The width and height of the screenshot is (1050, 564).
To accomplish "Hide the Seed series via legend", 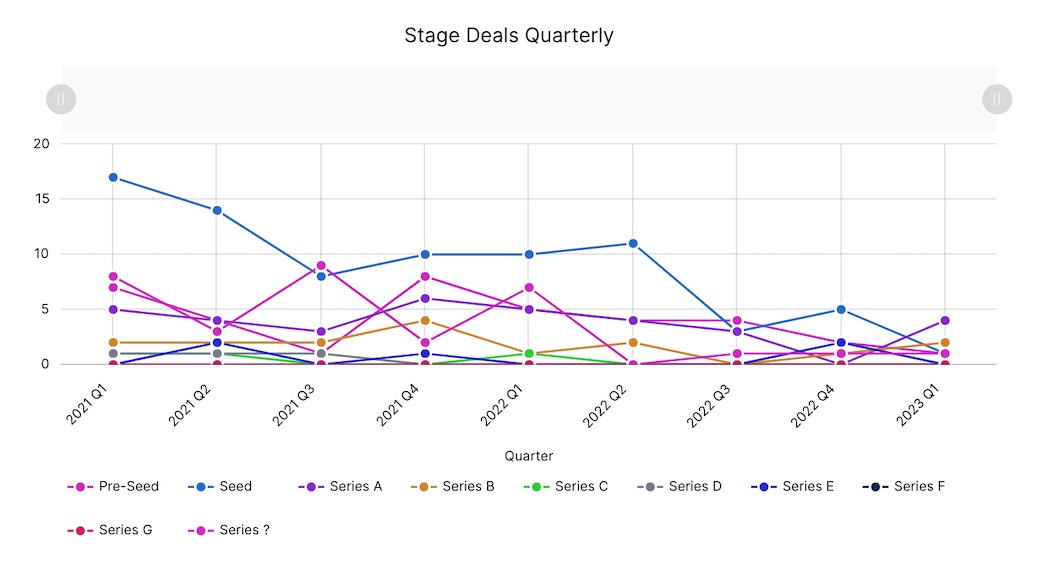I will tap(221, 487).
